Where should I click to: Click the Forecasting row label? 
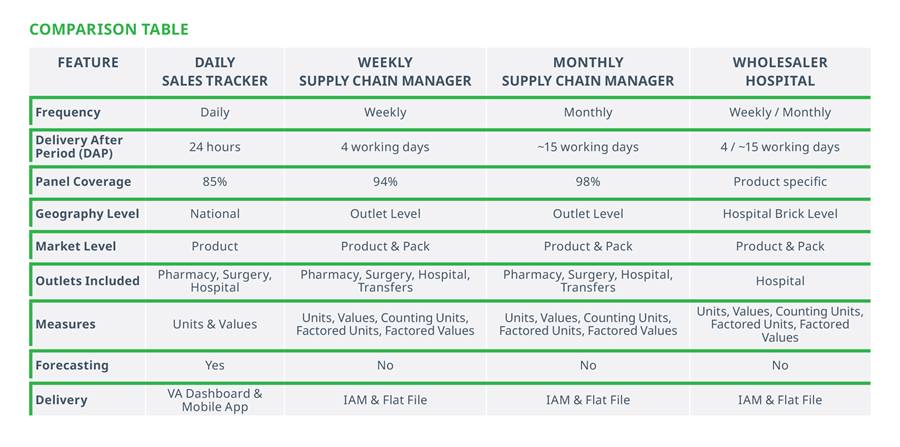(x=72, y=366)
